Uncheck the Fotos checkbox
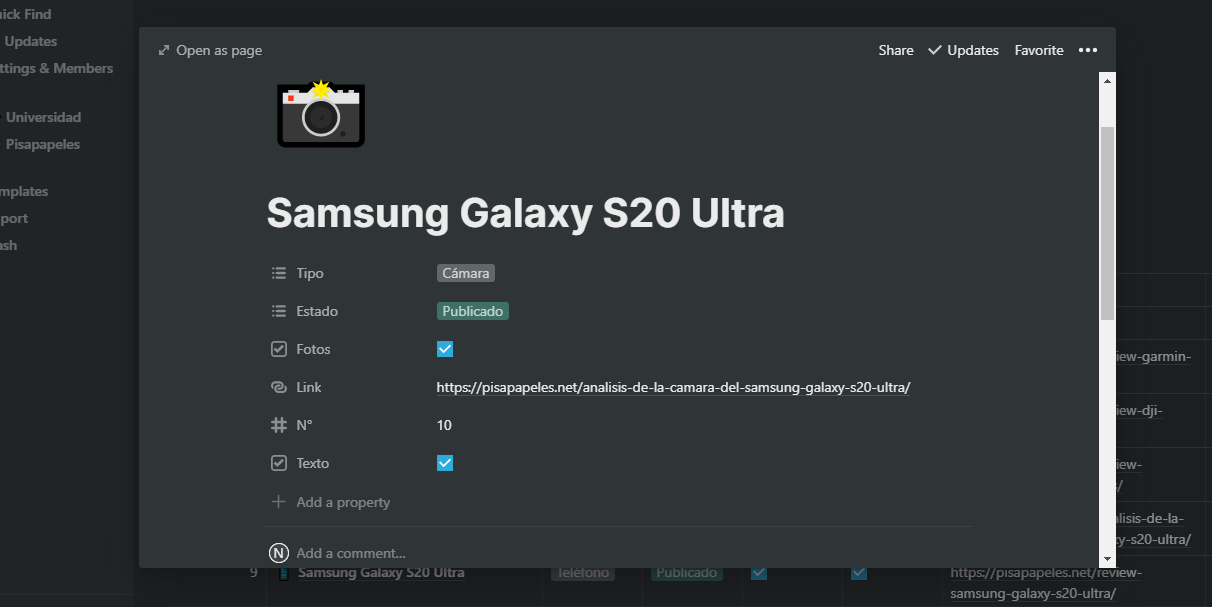The image size is (1212, 607). pos(445,349)
